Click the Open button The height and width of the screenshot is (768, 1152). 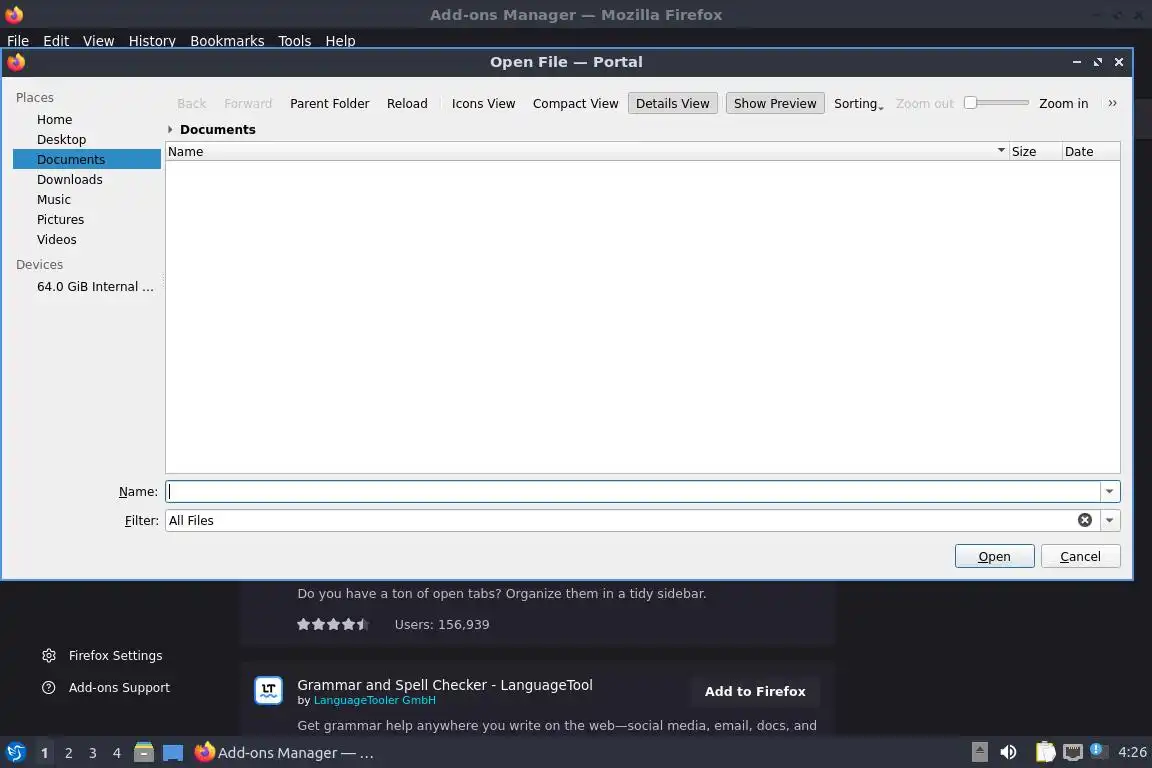coord(994,556)
